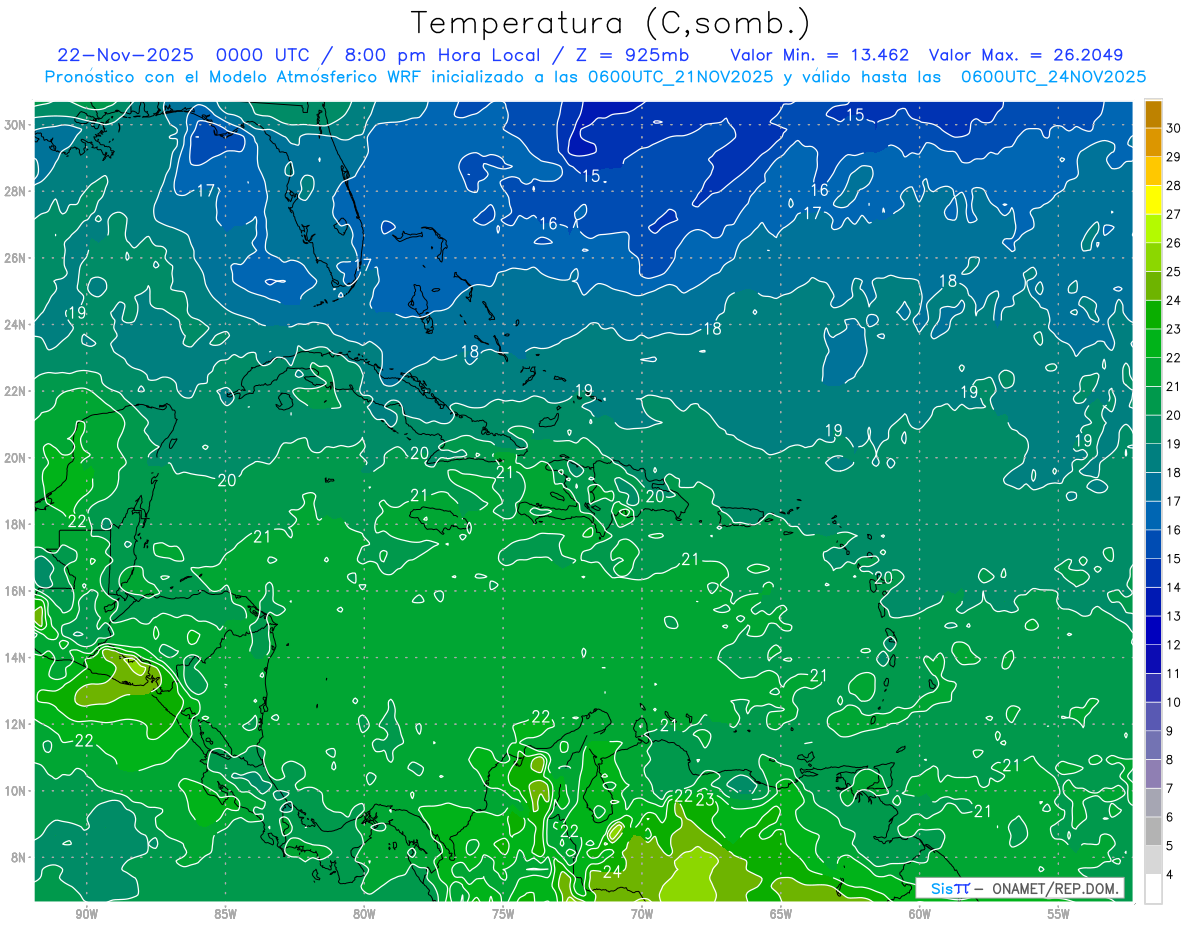Click the "80W" longitude axis label
The height and width of the screenshot is (927, 1200).
364,914
